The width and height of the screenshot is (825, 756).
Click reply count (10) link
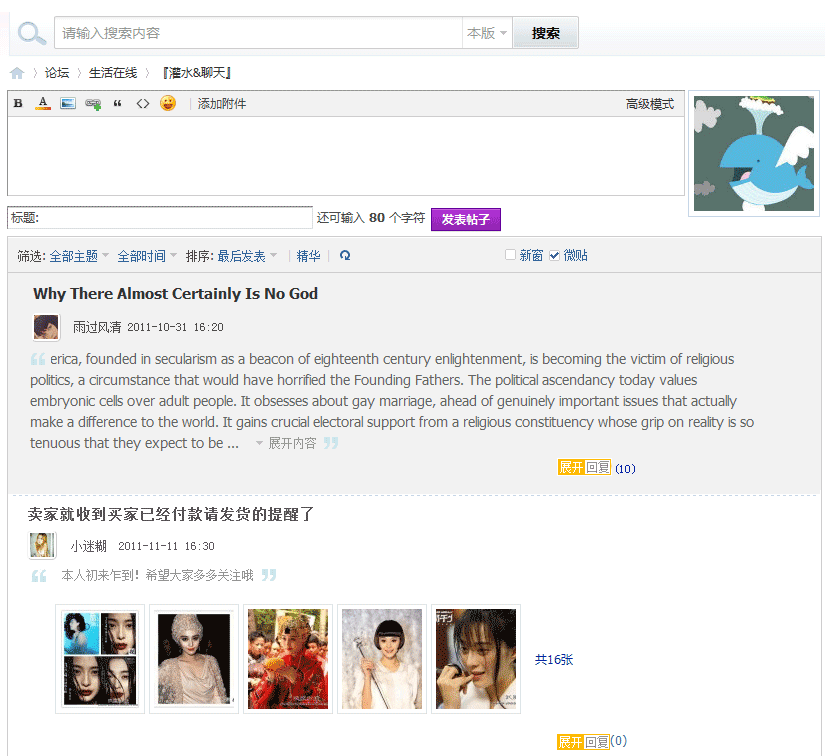pos(625,468)
